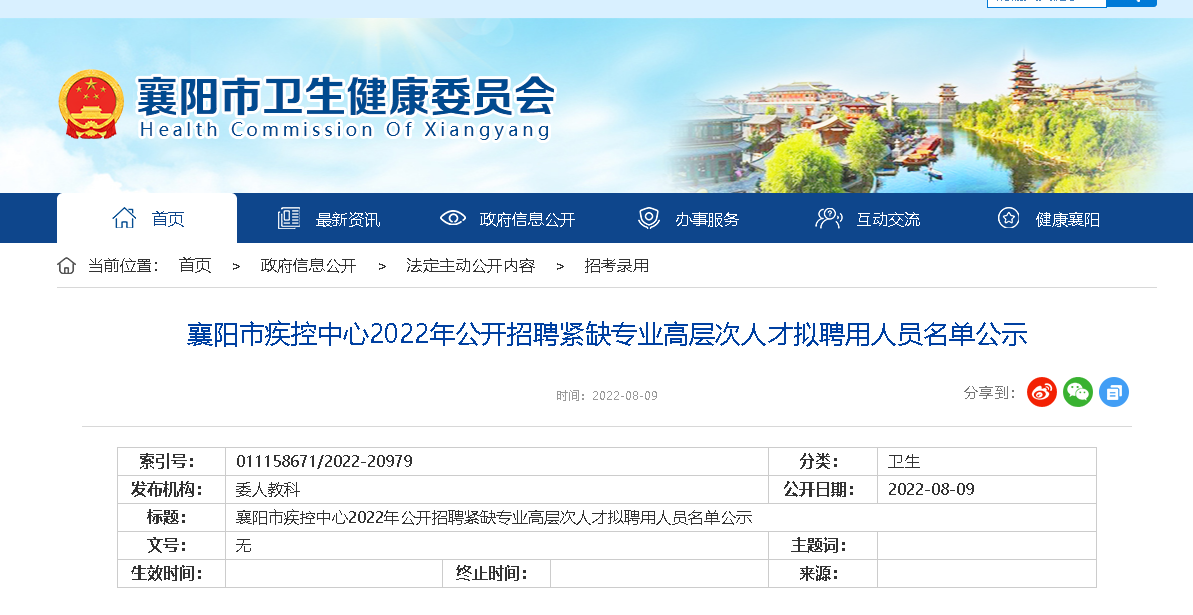1193x615 pixels.
Task: Open the 办事服务 menu item
Action: tap(707, 220)
